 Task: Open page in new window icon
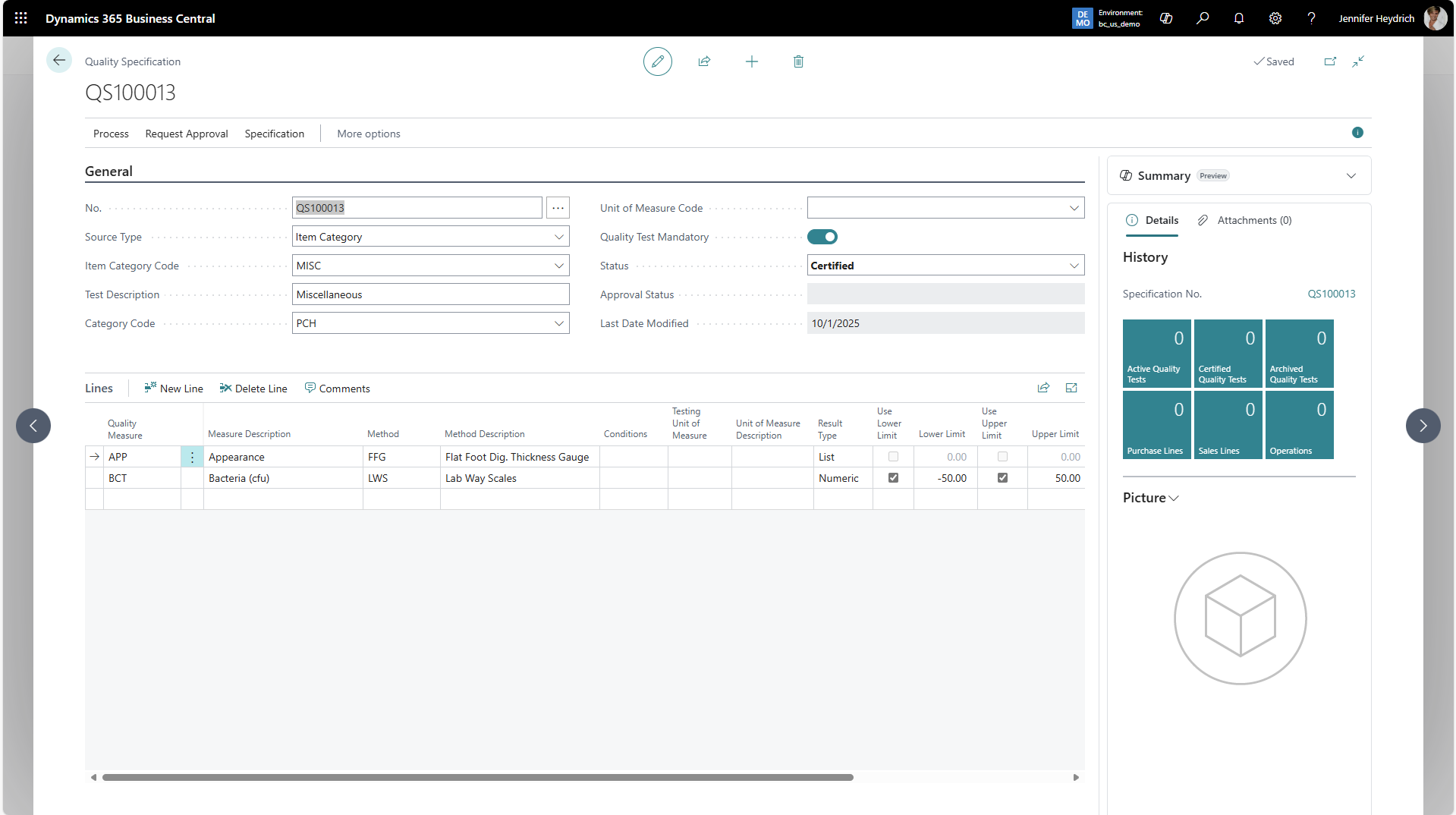(x=1330, y=61)
